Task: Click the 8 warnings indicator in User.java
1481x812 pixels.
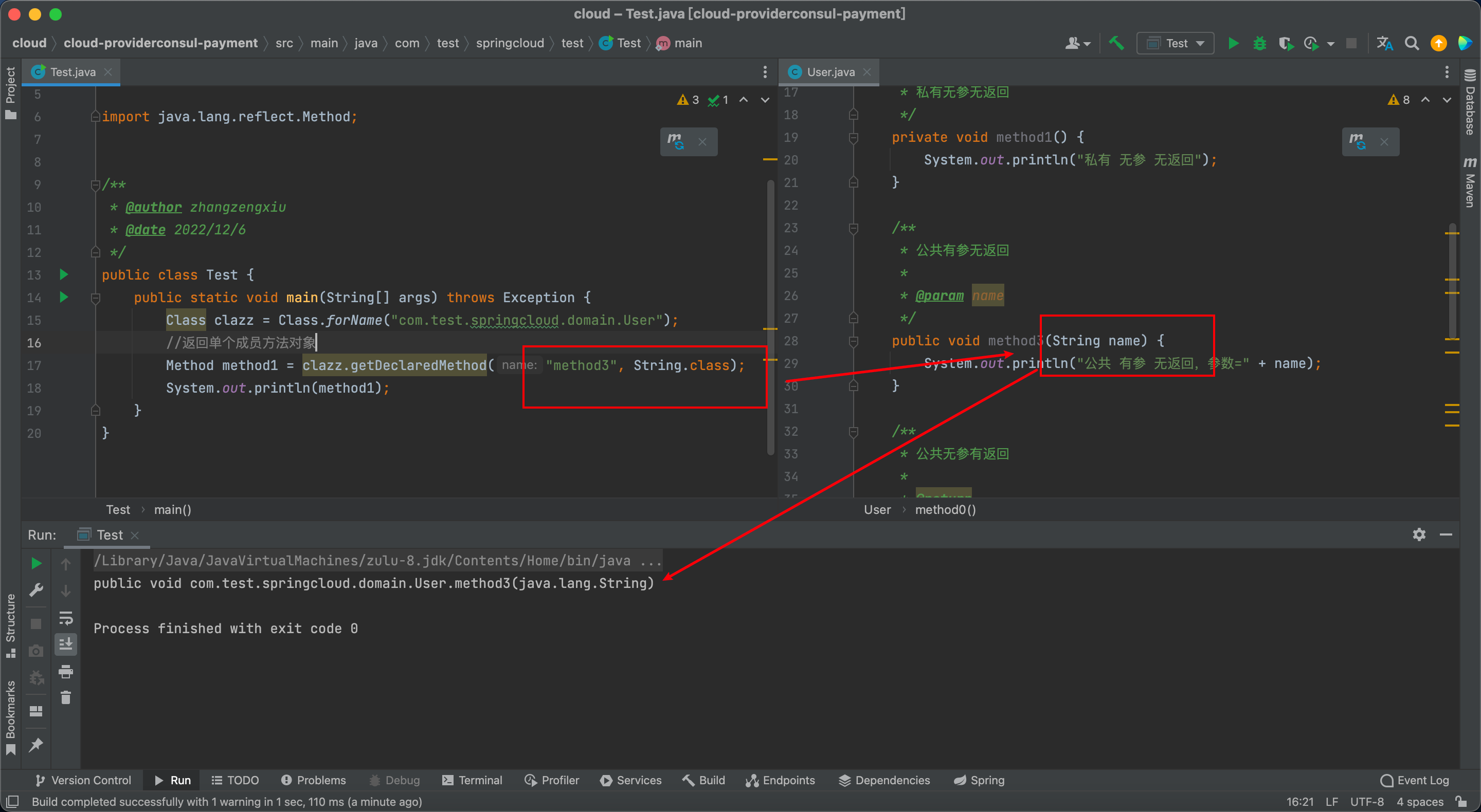Action: [1399, 99]
